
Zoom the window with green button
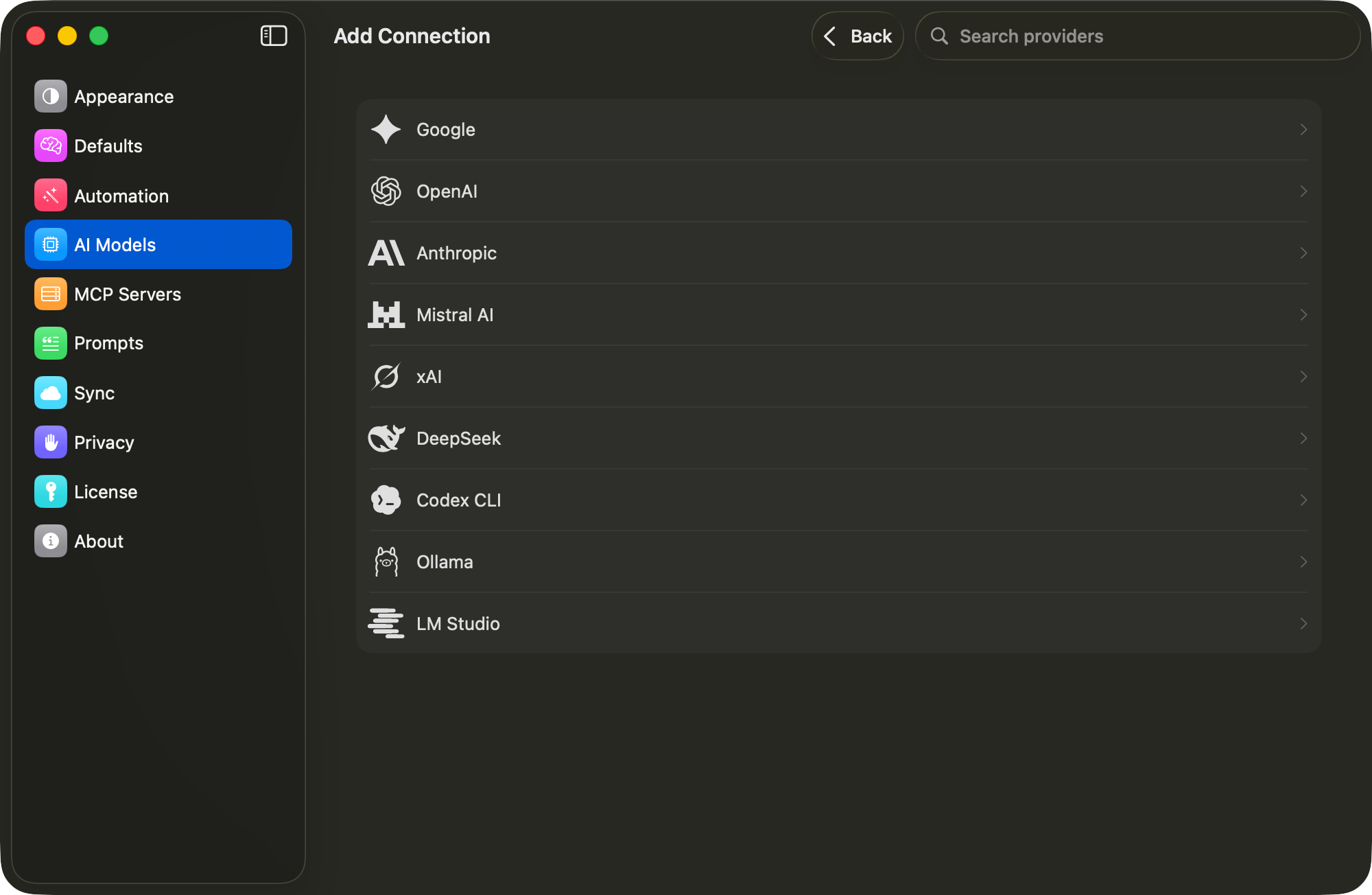click(x=99, y=36)
